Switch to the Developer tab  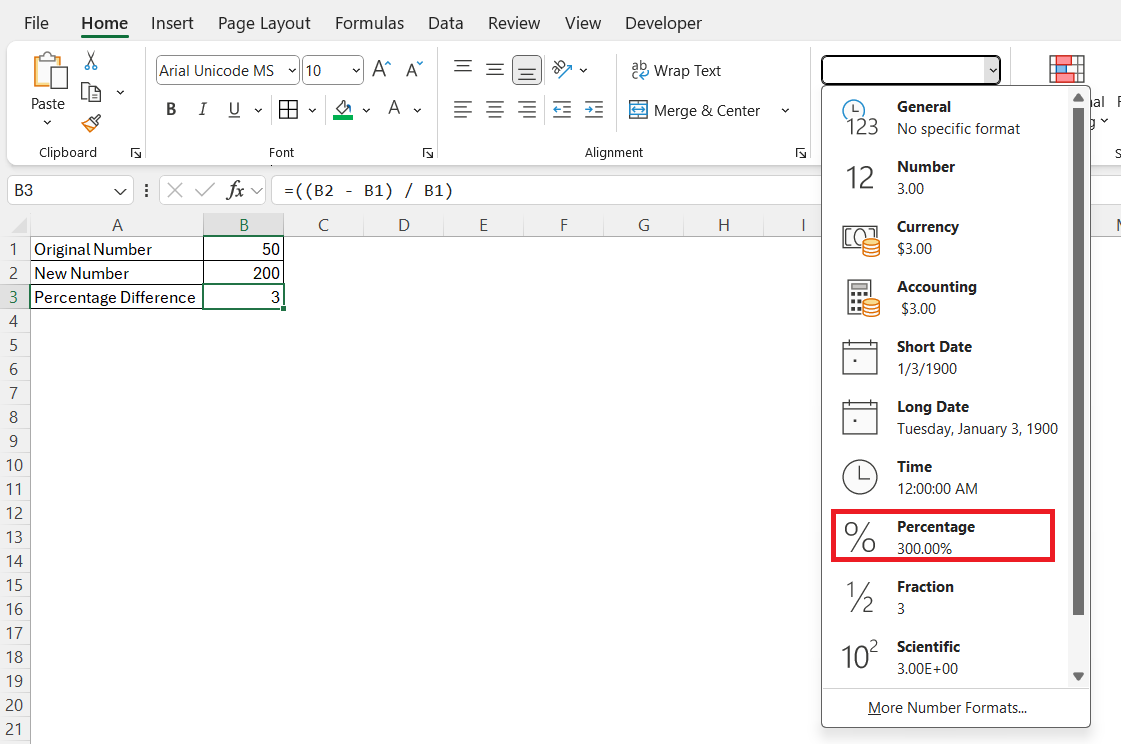[x=663, y=23]
